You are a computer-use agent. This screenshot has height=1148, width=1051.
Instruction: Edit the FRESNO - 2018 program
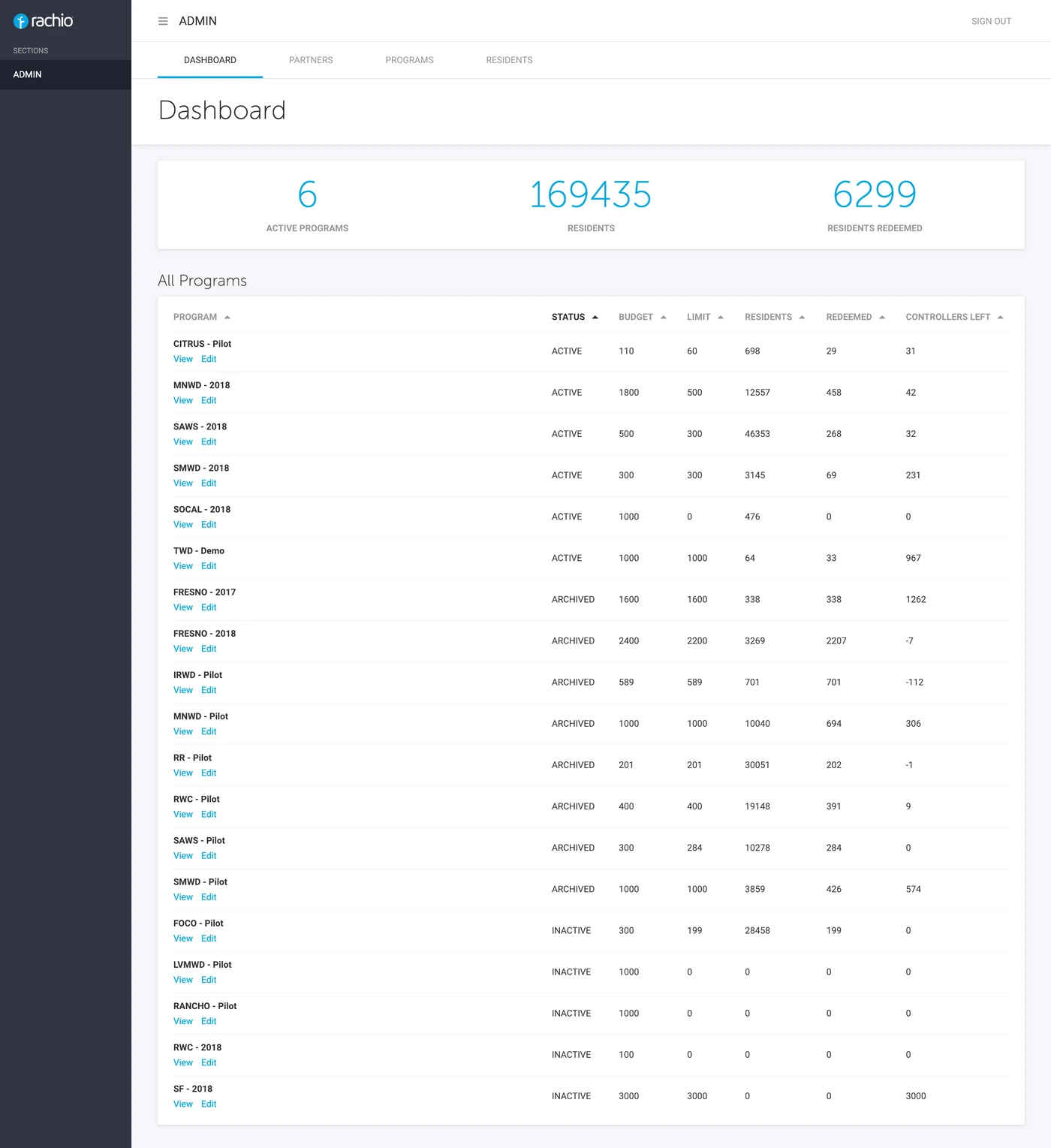tap(209, 648)
